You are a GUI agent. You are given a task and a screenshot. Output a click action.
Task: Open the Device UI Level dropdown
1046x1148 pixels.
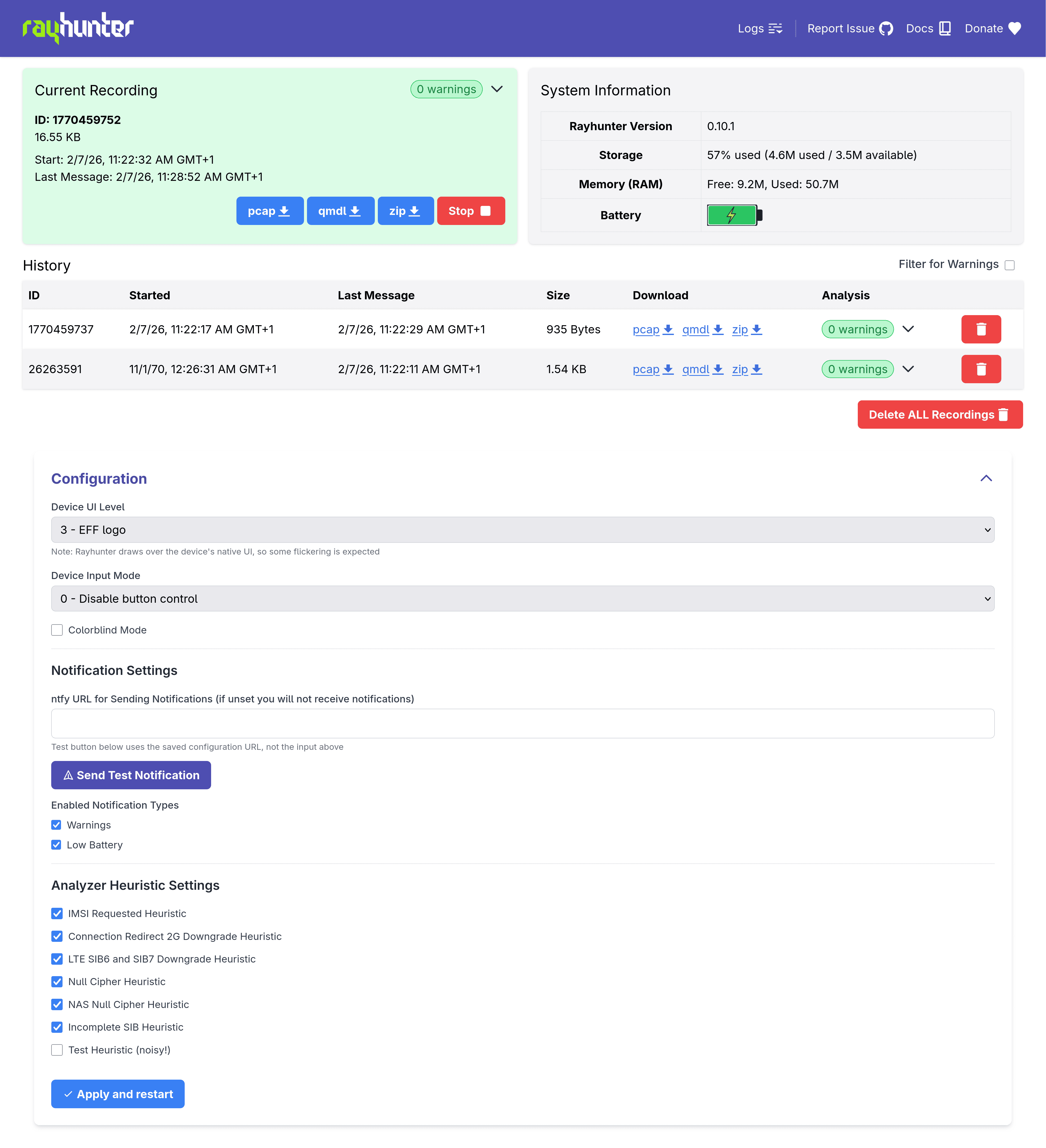tap(522, 529)
